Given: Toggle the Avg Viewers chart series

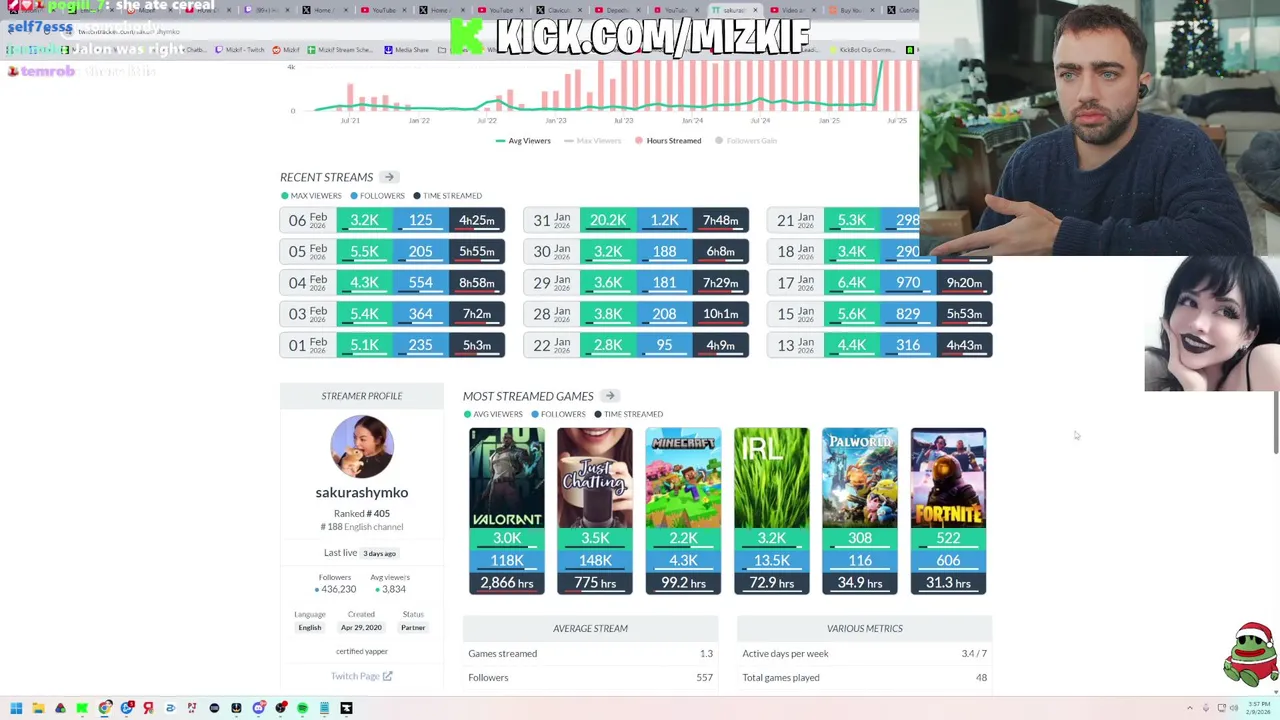Looking at the screenshot, I should [523, 141].
